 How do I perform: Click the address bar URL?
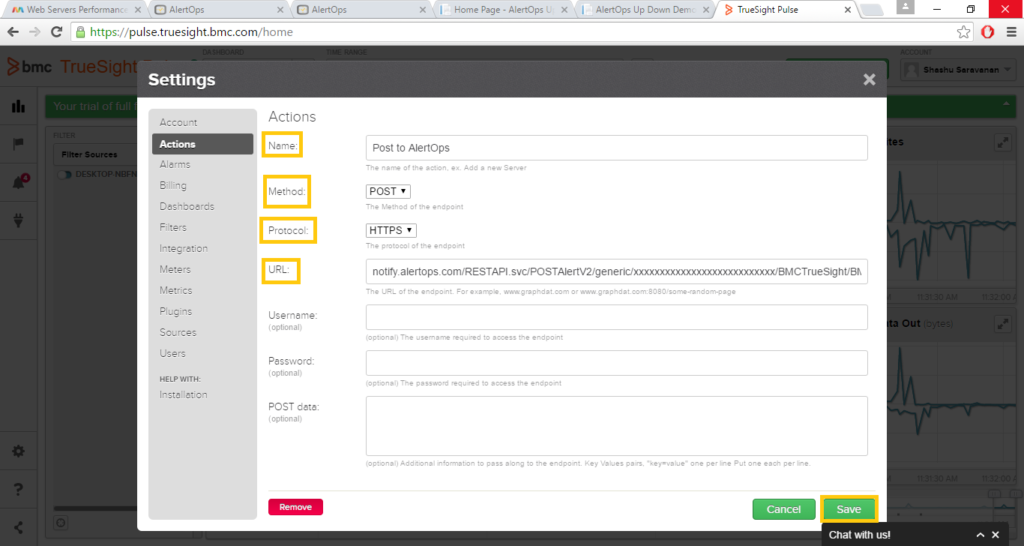point(191,32)
